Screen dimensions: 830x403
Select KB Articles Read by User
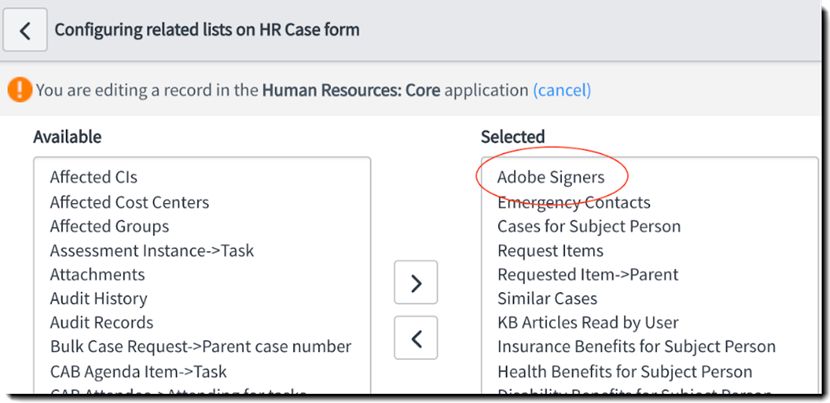click(x=588, y=323)
